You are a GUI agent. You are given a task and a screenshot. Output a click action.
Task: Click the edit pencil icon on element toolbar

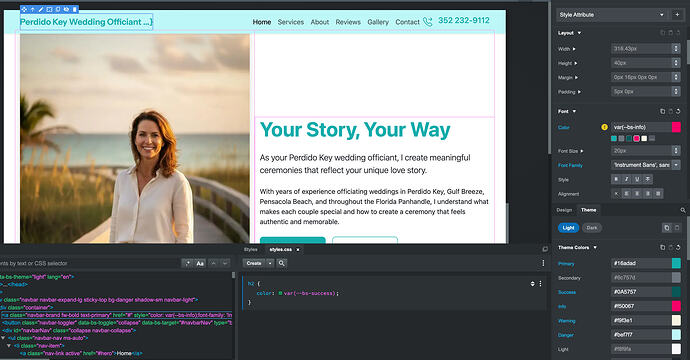click(x=41, y=9)
